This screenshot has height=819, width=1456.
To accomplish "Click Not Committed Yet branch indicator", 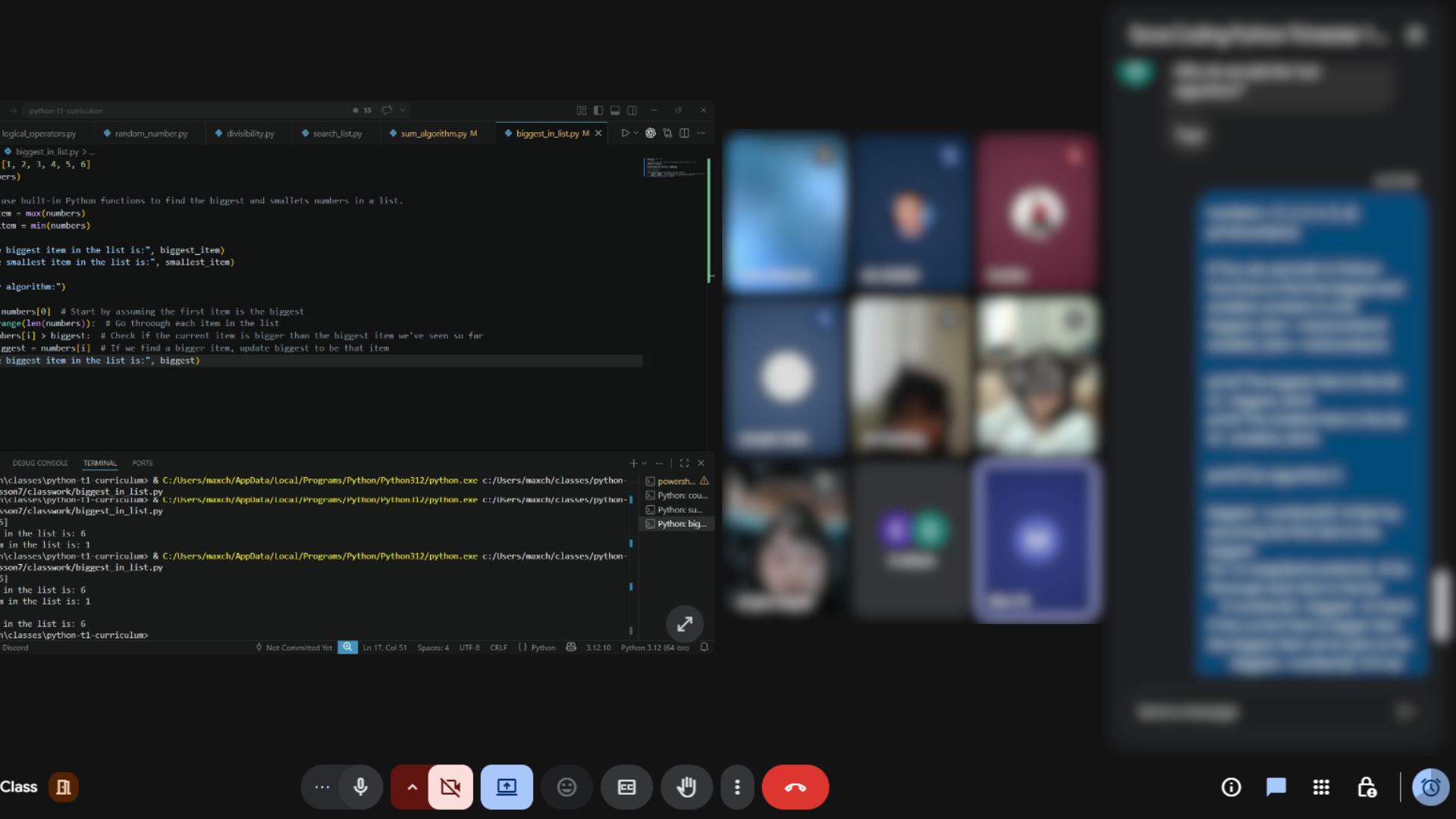I will click(297, 648).
